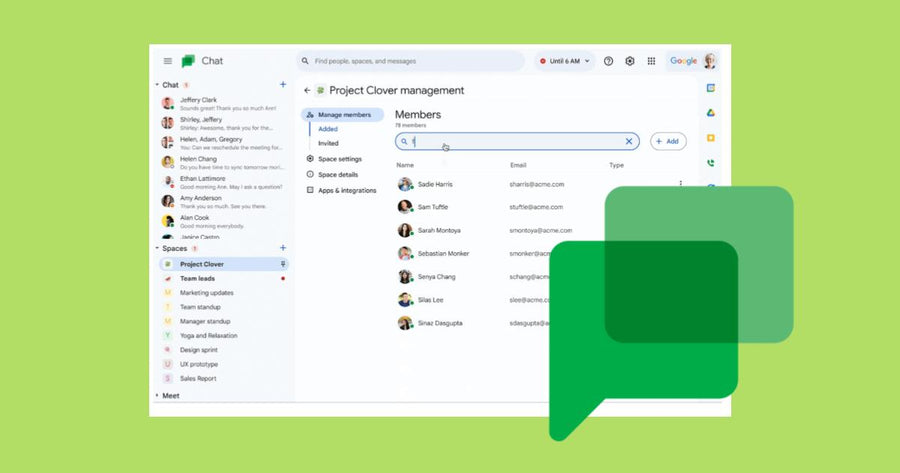Click the search magnifier in top bar
The image size is (900, 473).
tap(305, 61)
